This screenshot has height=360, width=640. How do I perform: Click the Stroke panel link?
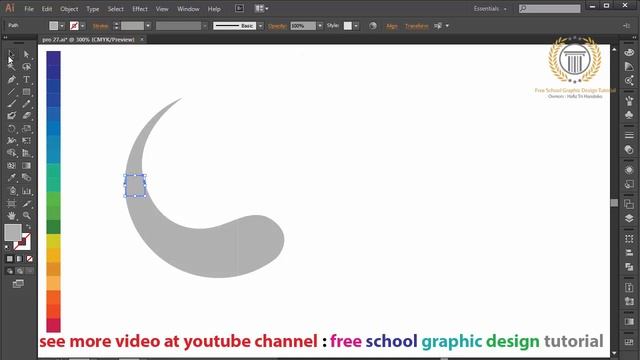pyautogui.click(x=100, y=26)
